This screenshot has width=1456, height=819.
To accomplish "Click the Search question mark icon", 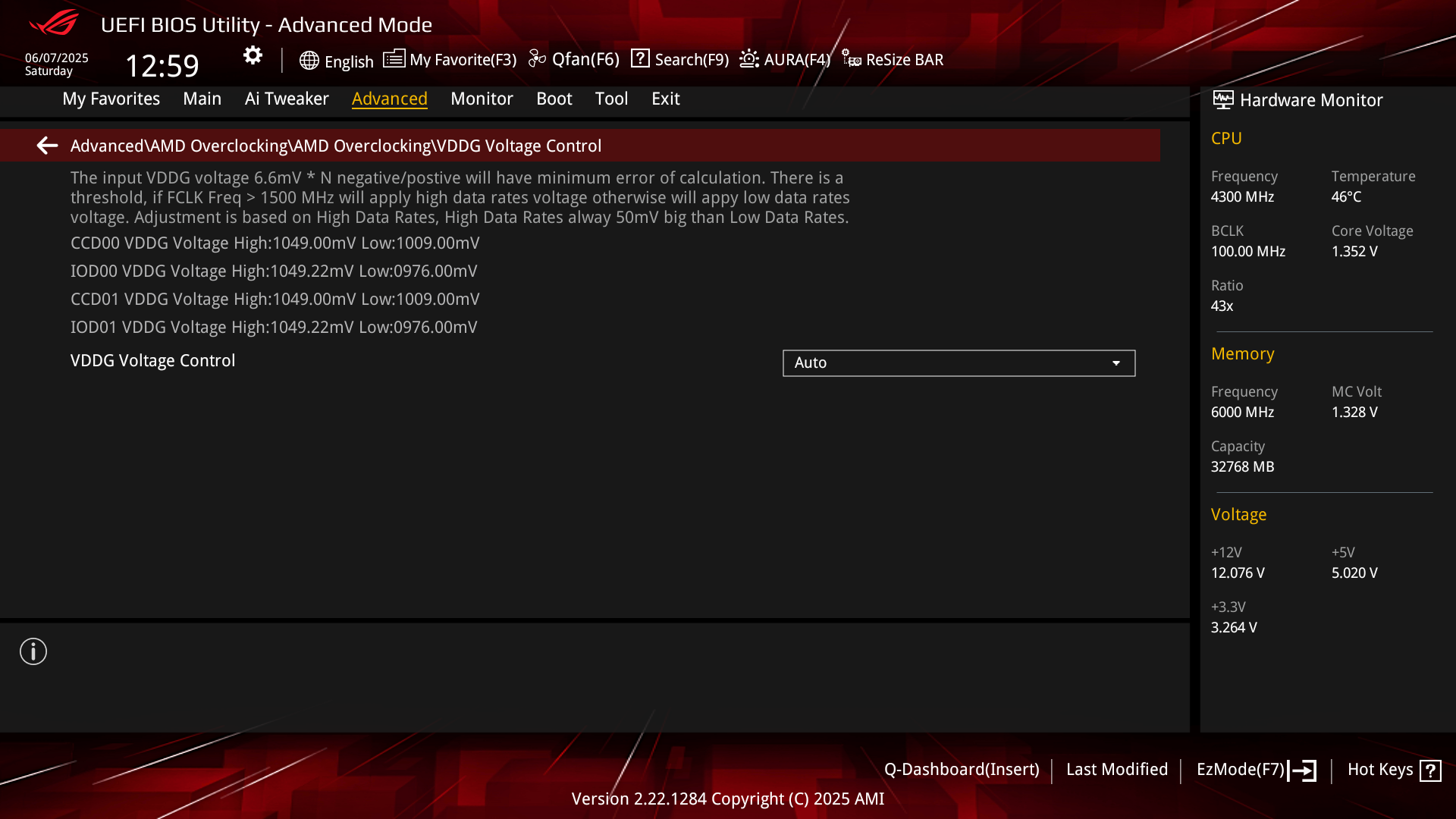I will [640, 58].
